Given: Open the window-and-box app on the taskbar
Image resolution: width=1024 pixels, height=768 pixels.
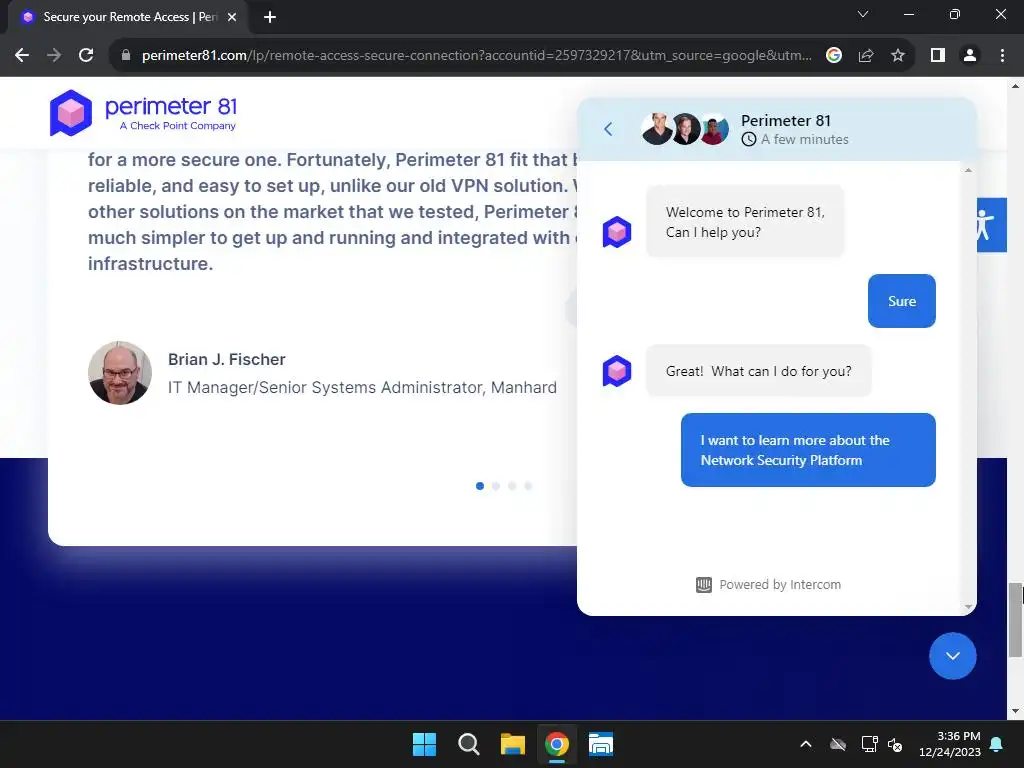Looking at the screenshot, I should pos(601,744).
